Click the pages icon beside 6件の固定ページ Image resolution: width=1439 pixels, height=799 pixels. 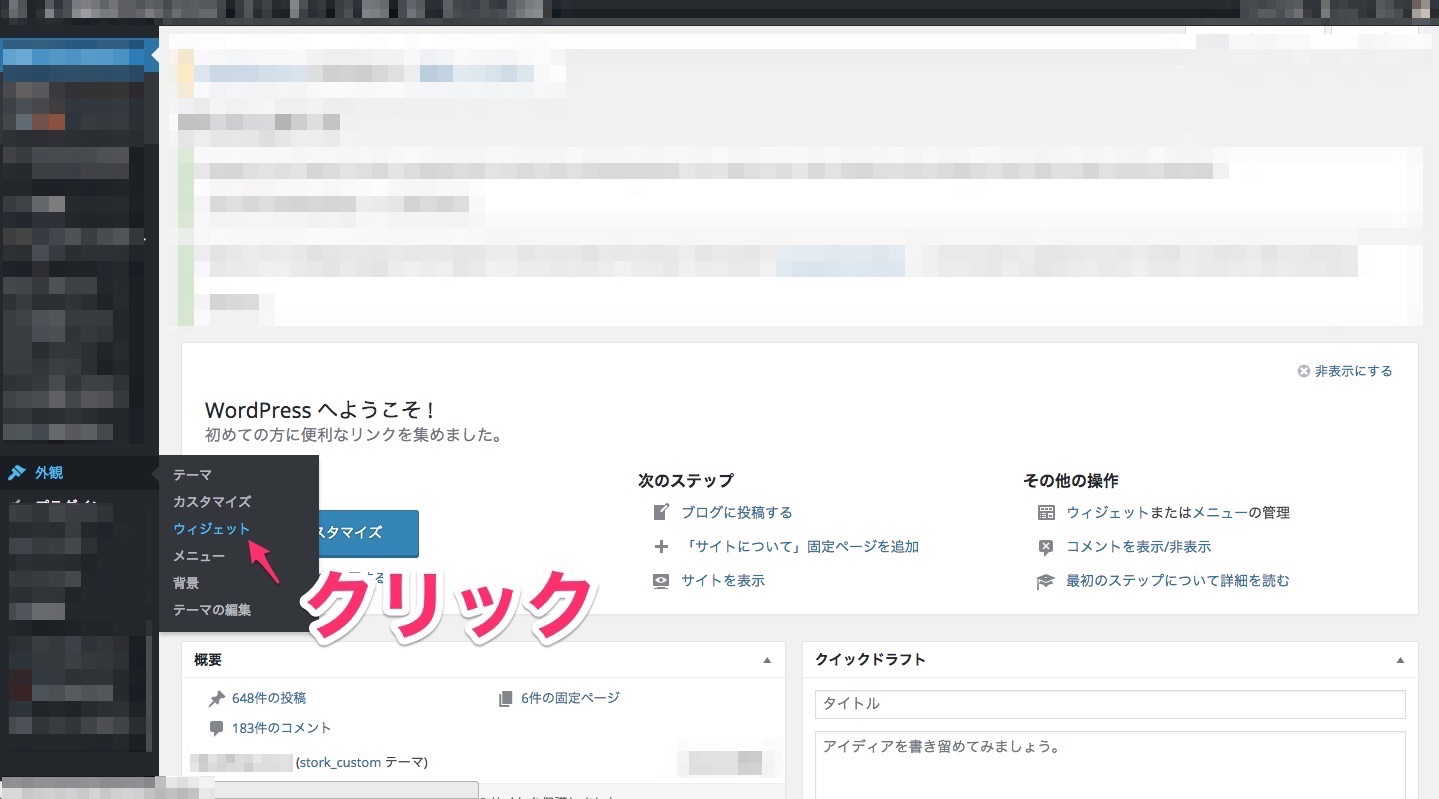pos(506,698)
